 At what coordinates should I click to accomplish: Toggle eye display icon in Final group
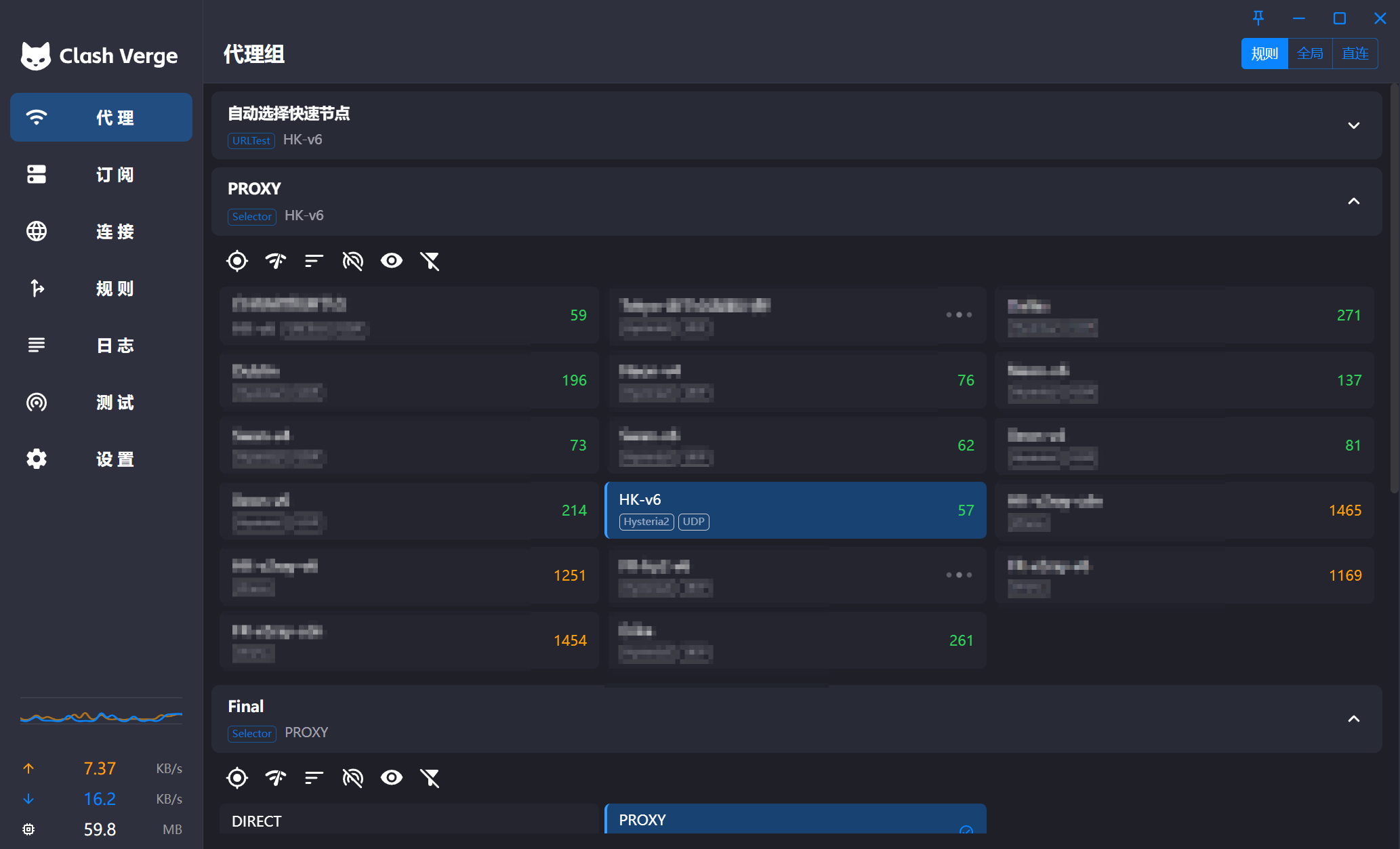coord(391,778)
